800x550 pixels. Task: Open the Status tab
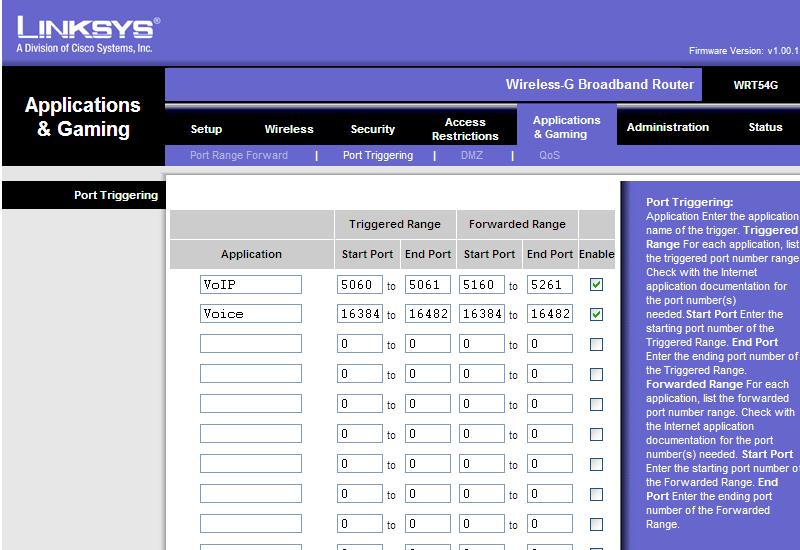click(x=765, y=127)
